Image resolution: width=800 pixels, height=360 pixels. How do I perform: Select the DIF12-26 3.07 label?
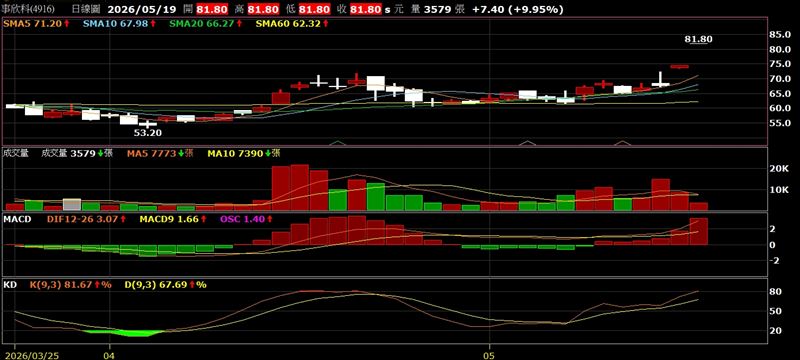[86, 219]
